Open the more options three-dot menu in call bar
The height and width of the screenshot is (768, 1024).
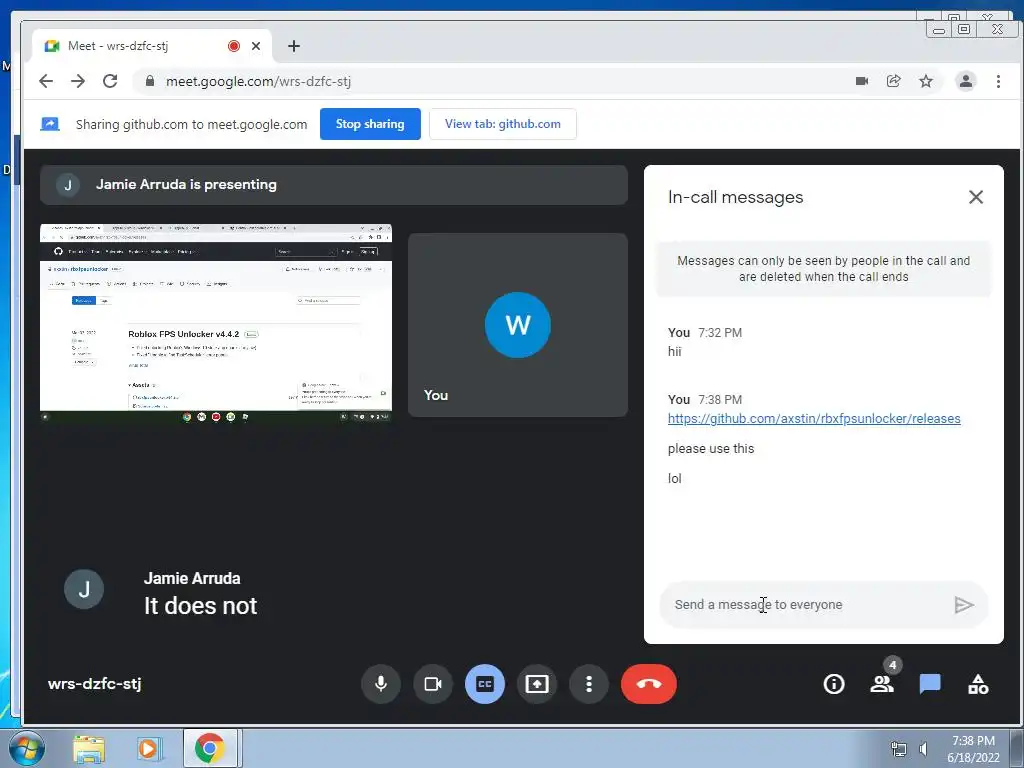[588, 684]
